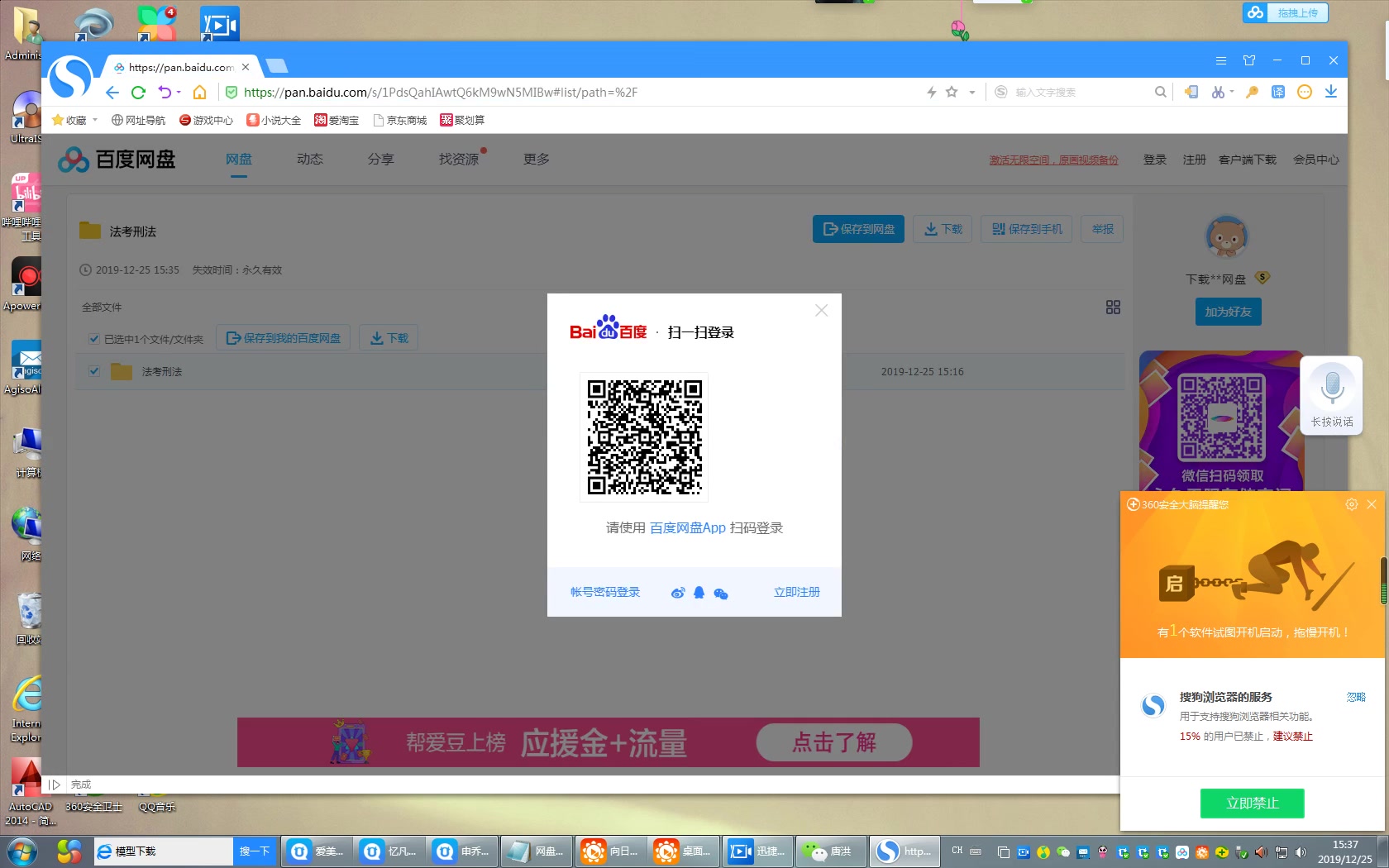The height and width of the screenshot is (868, 1389).
Task: Switch to the 分享 tab
Action: (x=381, y=159)
